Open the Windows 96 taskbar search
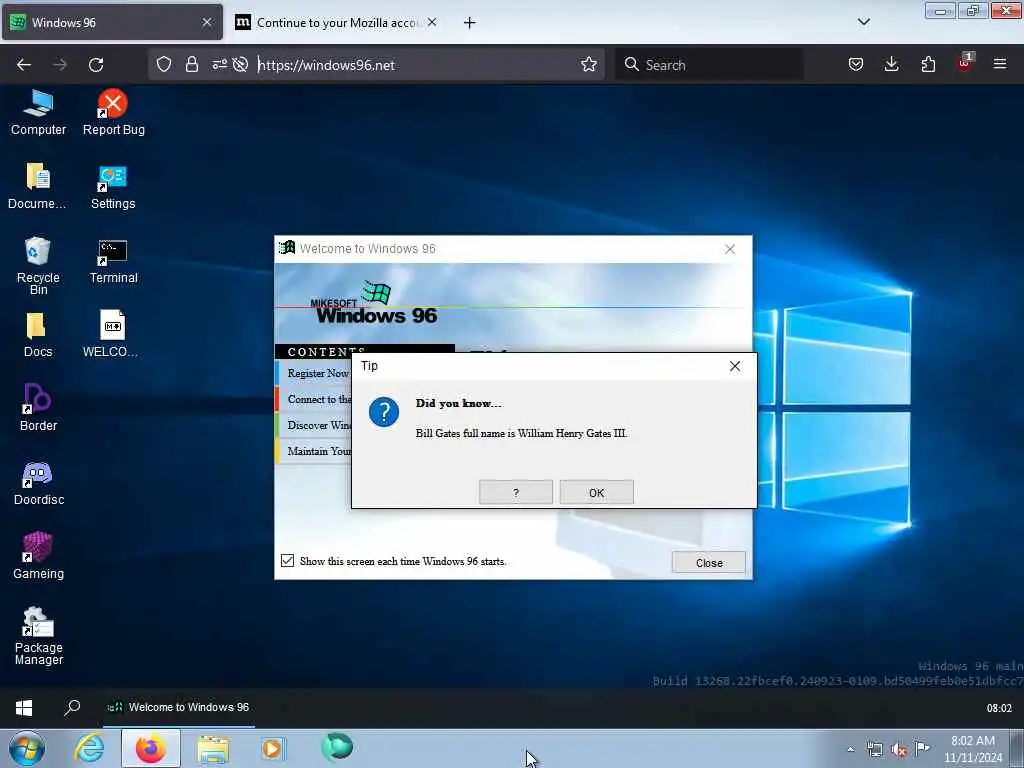Screen dimensions: 1024x768 72,708
